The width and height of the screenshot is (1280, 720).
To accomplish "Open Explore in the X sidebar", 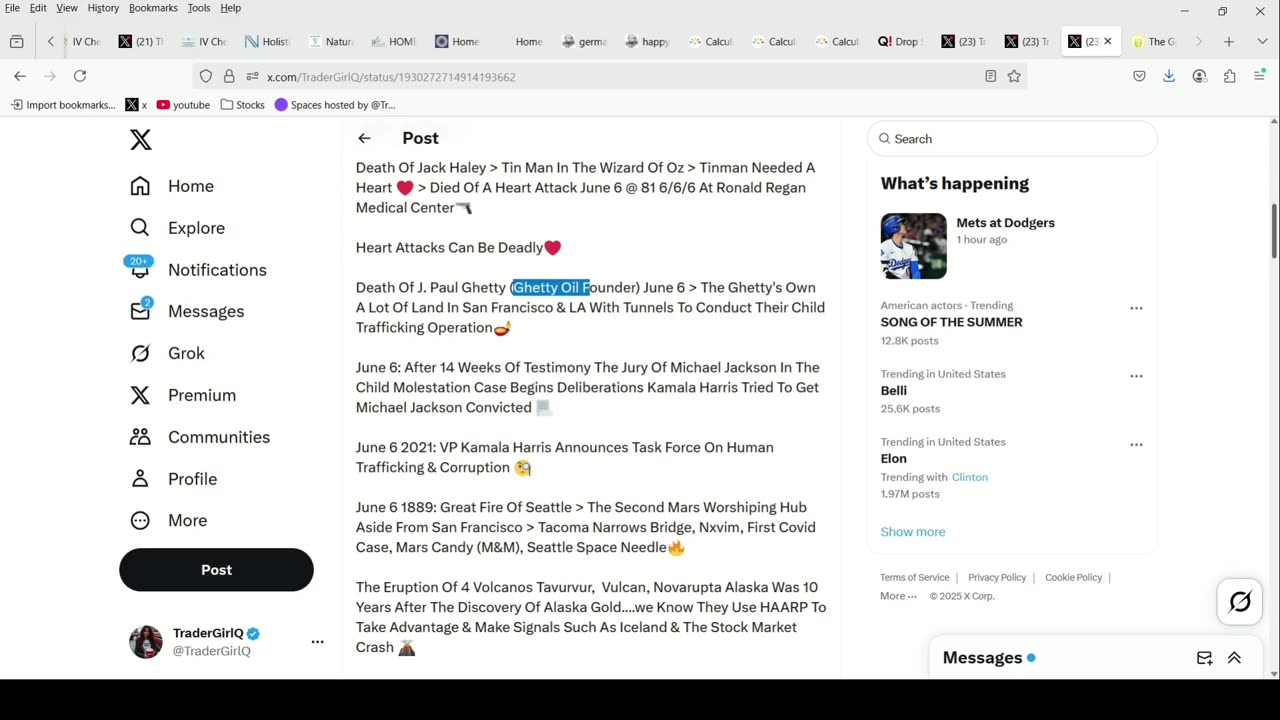I will coord(177,228).
